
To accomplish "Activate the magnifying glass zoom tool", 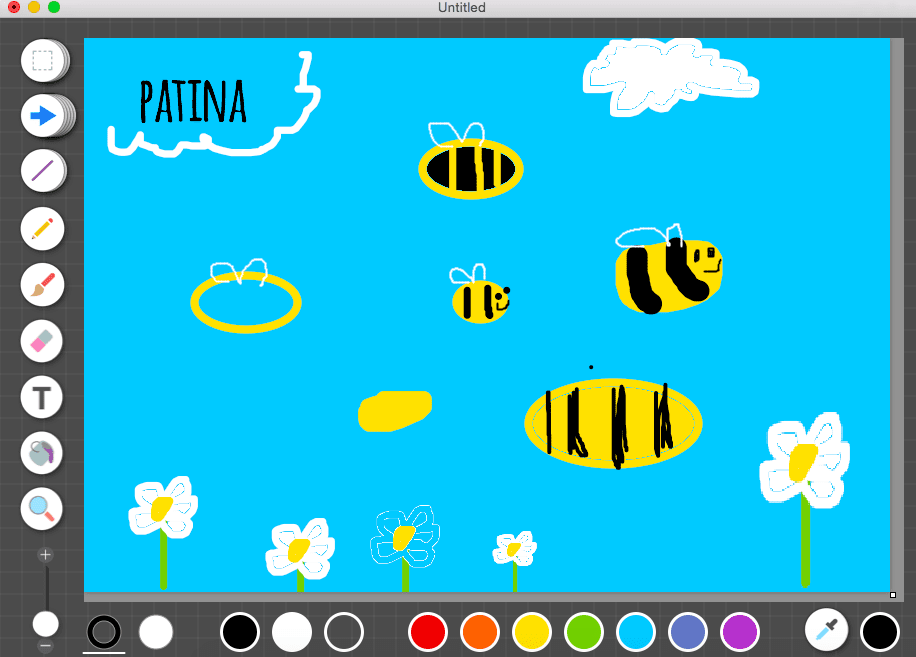I will tap(42, 509).
